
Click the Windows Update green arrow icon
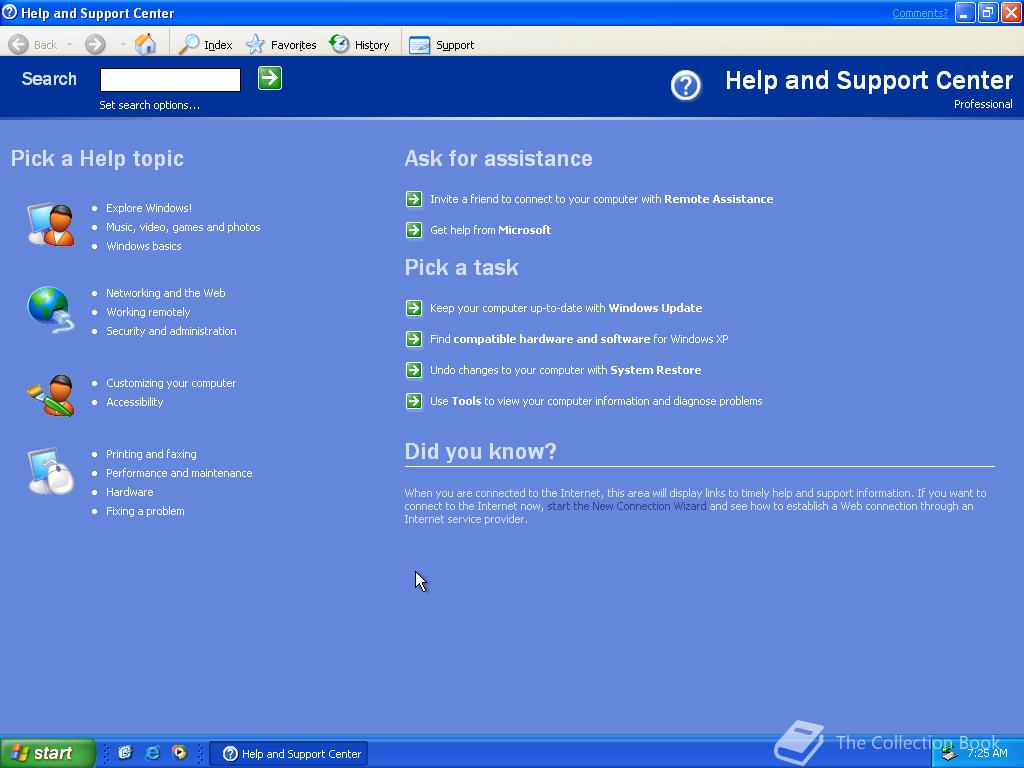pos(414,308)
